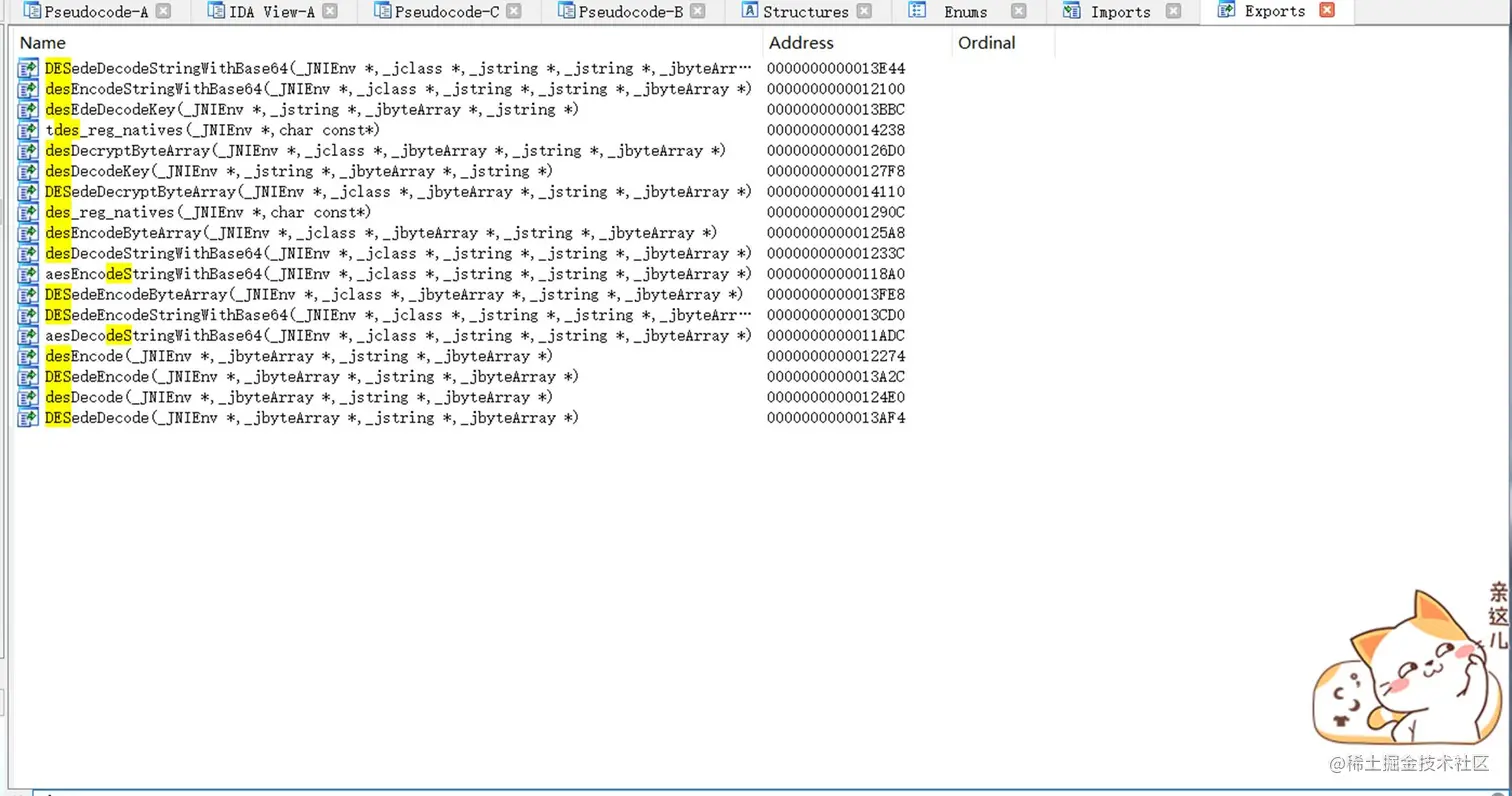Click the Pseudocode-C tab's page icon
Screen dimensions: 1512x796
click(x=381, y=11)
